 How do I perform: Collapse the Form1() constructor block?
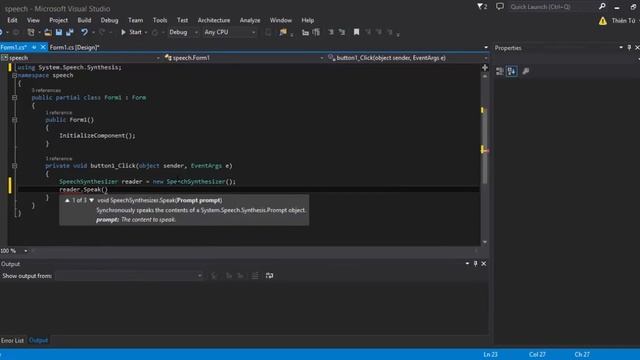point(14,120)
